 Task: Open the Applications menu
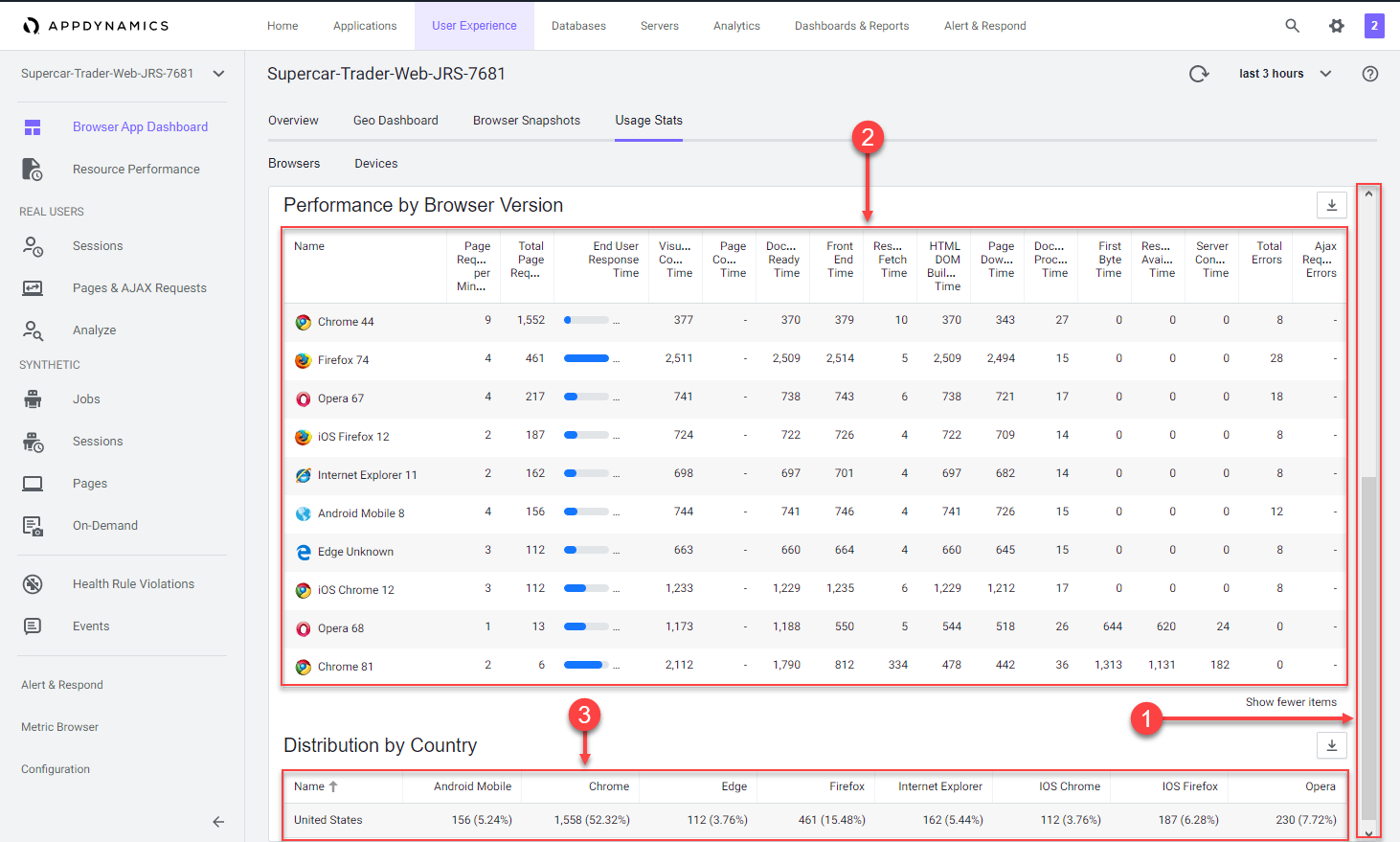point(365,26)
